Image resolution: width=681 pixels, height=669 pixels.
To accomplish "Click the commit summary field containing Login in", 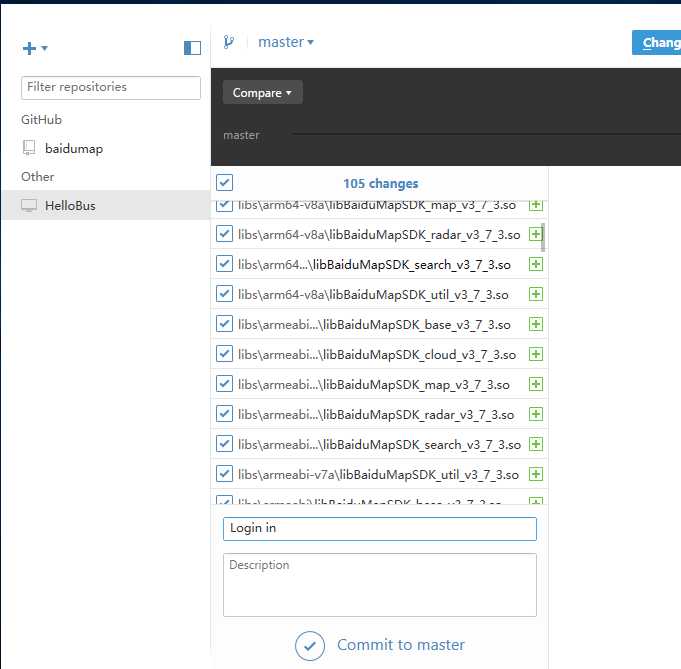I will (380, 529).
